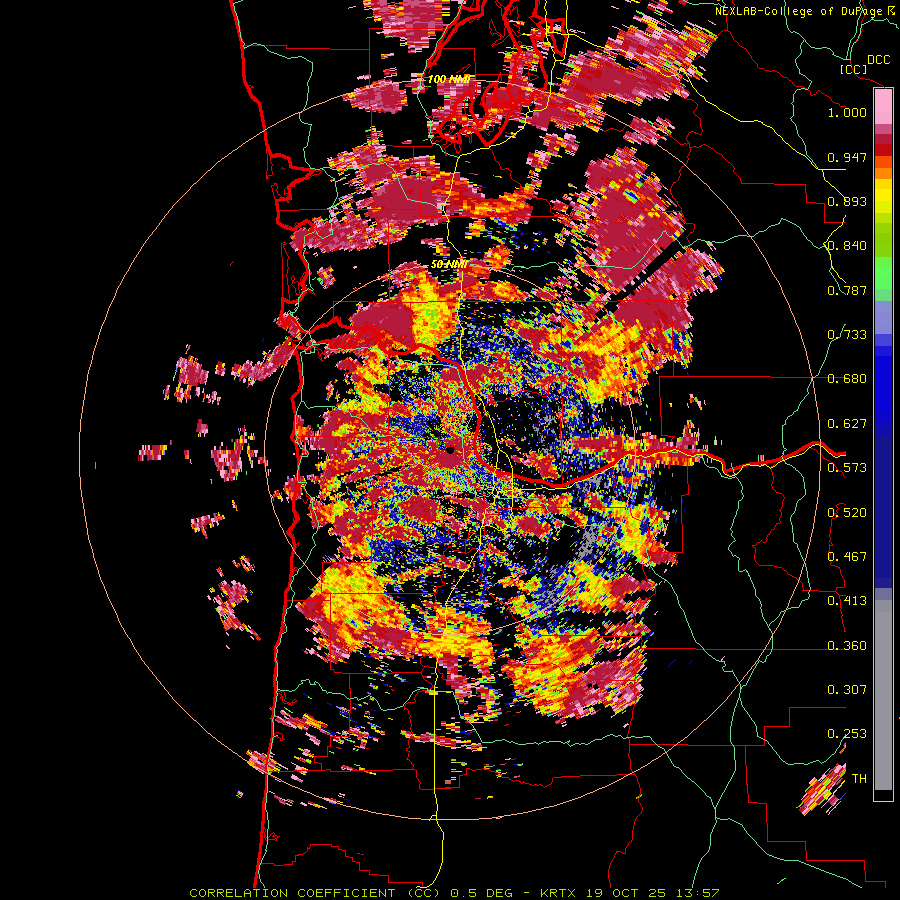This screenshot has height=900, width=900.
Task: Select the 0.893 scale value
Action: [x=847, y=201]
